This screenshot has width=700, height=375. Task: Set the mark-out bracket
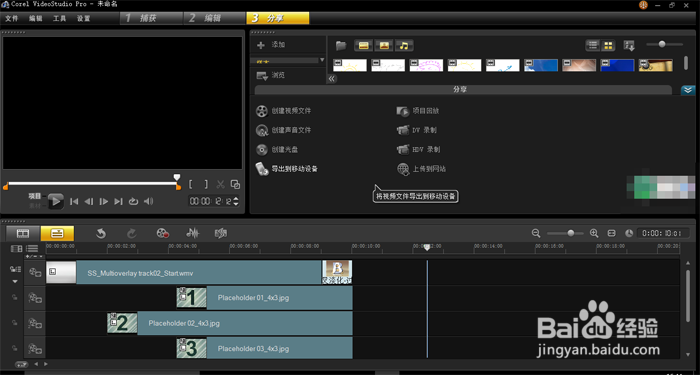206,184
